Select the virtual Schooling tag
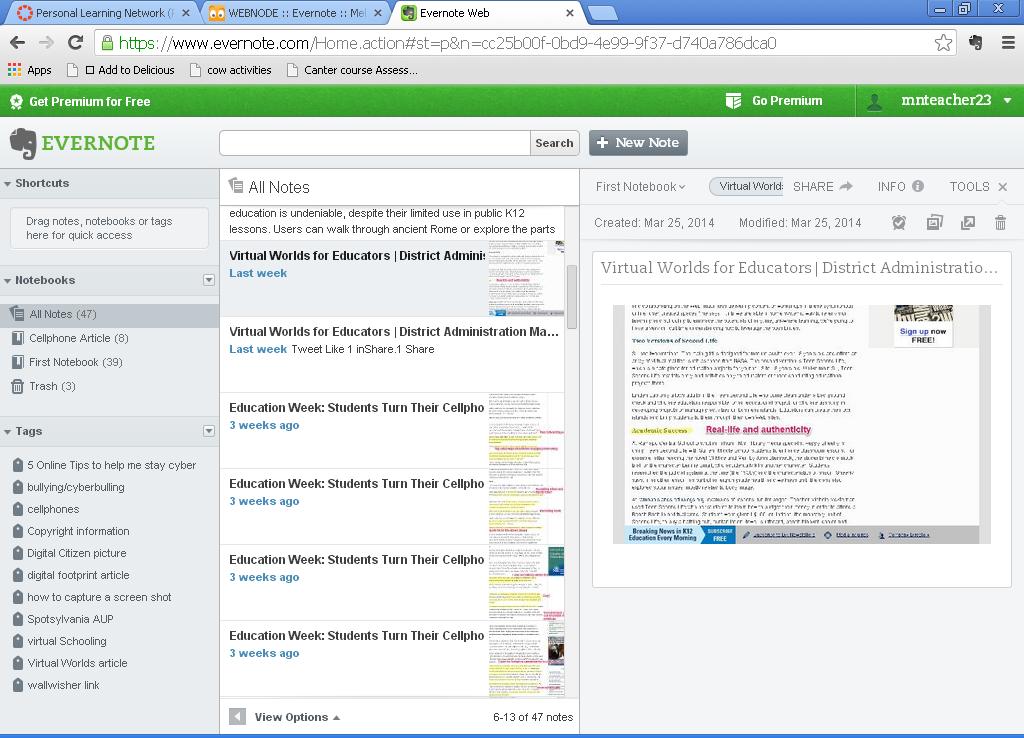This screenshot has width=1024, height=738. pyautogui.click(x=67, y=641)
